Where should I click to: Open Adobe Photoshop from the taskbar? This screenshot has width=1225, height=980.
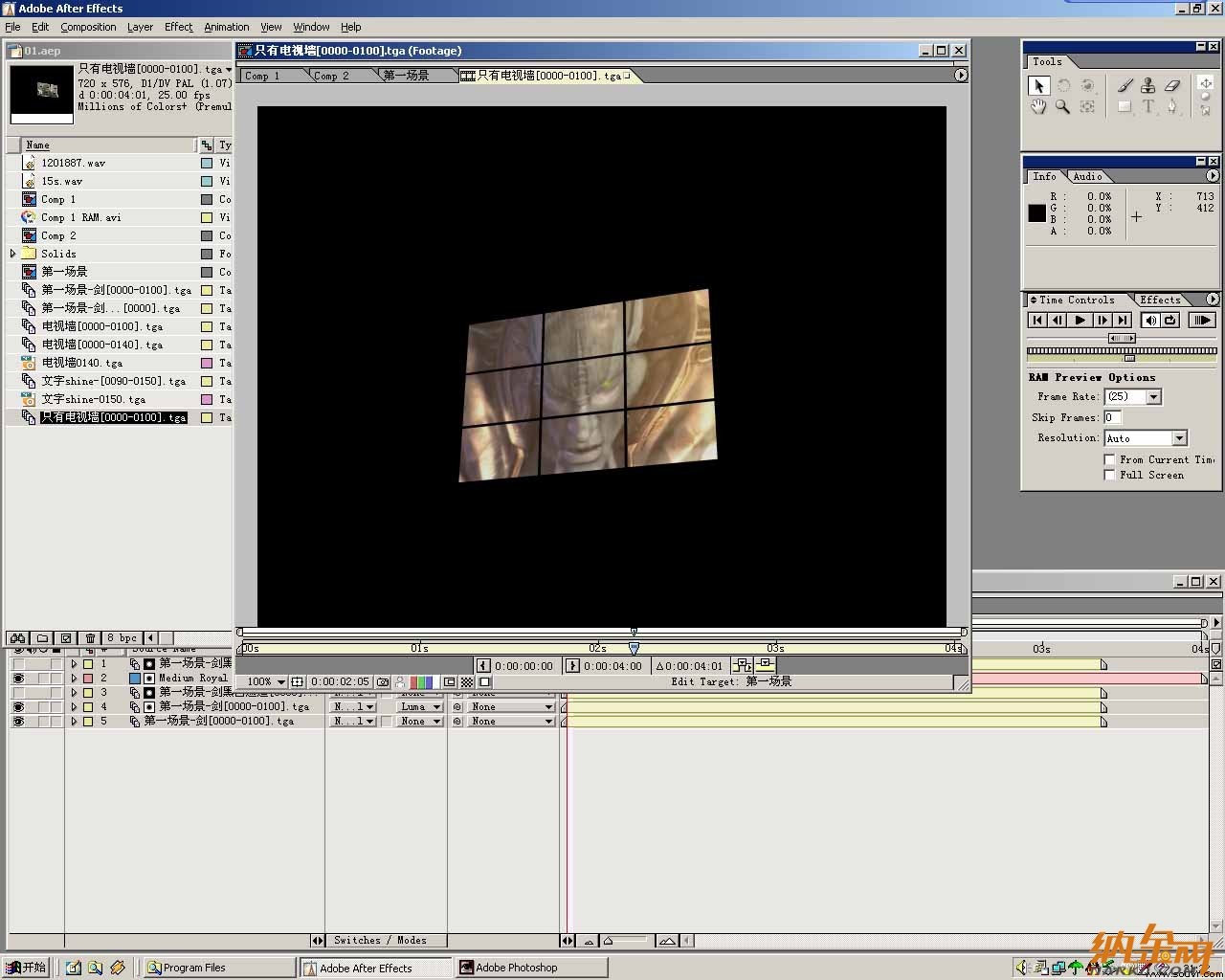click(531, 968)
